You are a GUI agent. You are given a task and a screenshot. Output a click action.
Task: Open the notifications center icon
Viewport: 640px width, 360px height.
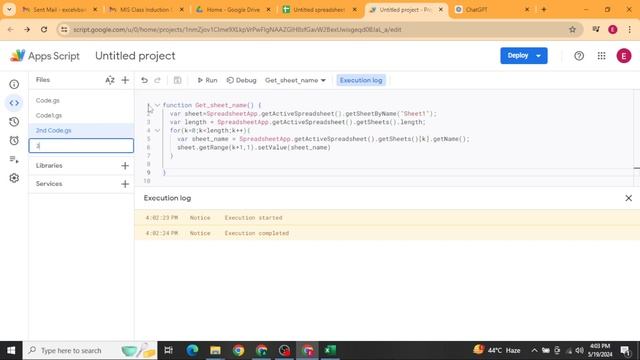[x=625, y=351]
